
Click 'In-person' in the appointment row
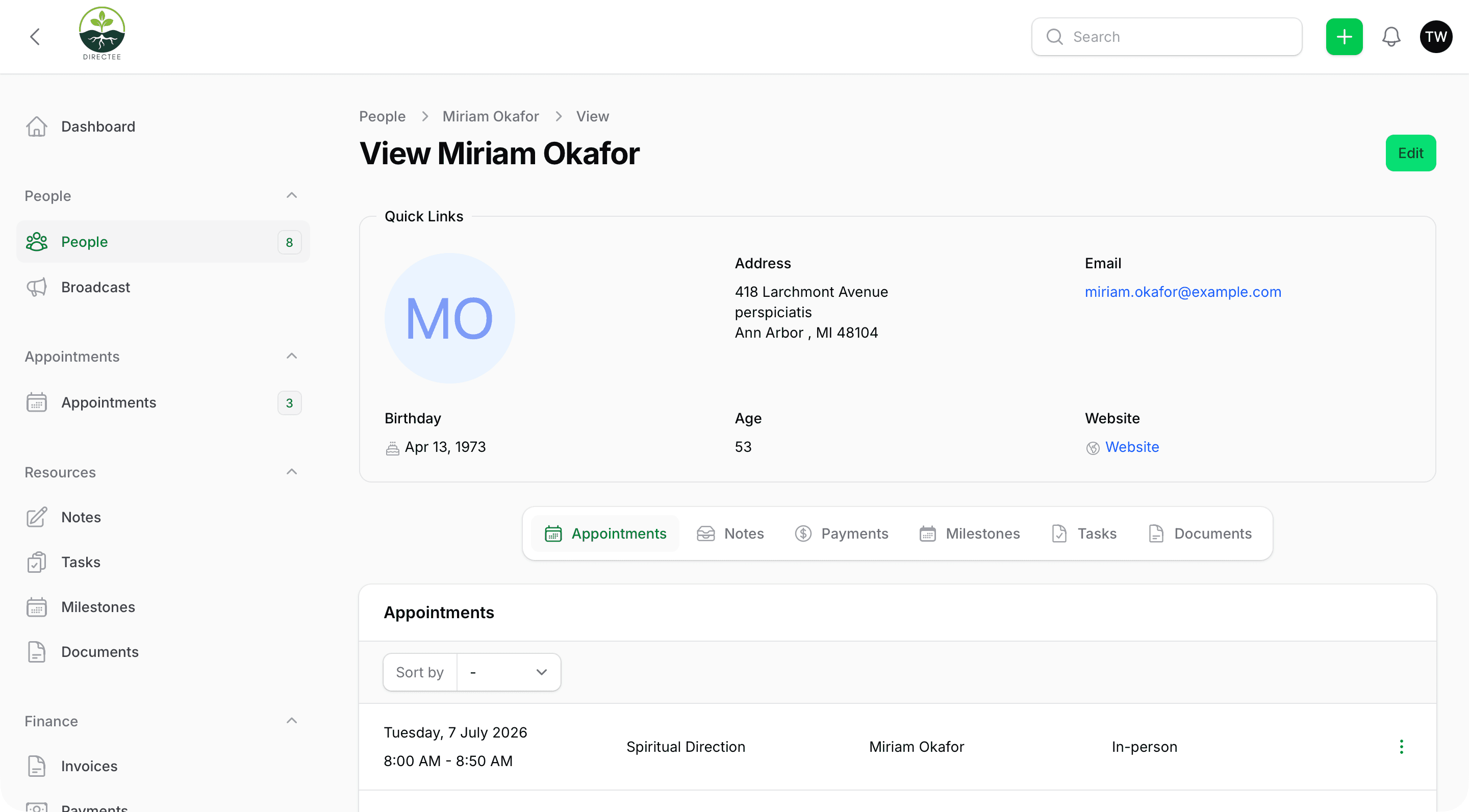tap(1144, 747)
